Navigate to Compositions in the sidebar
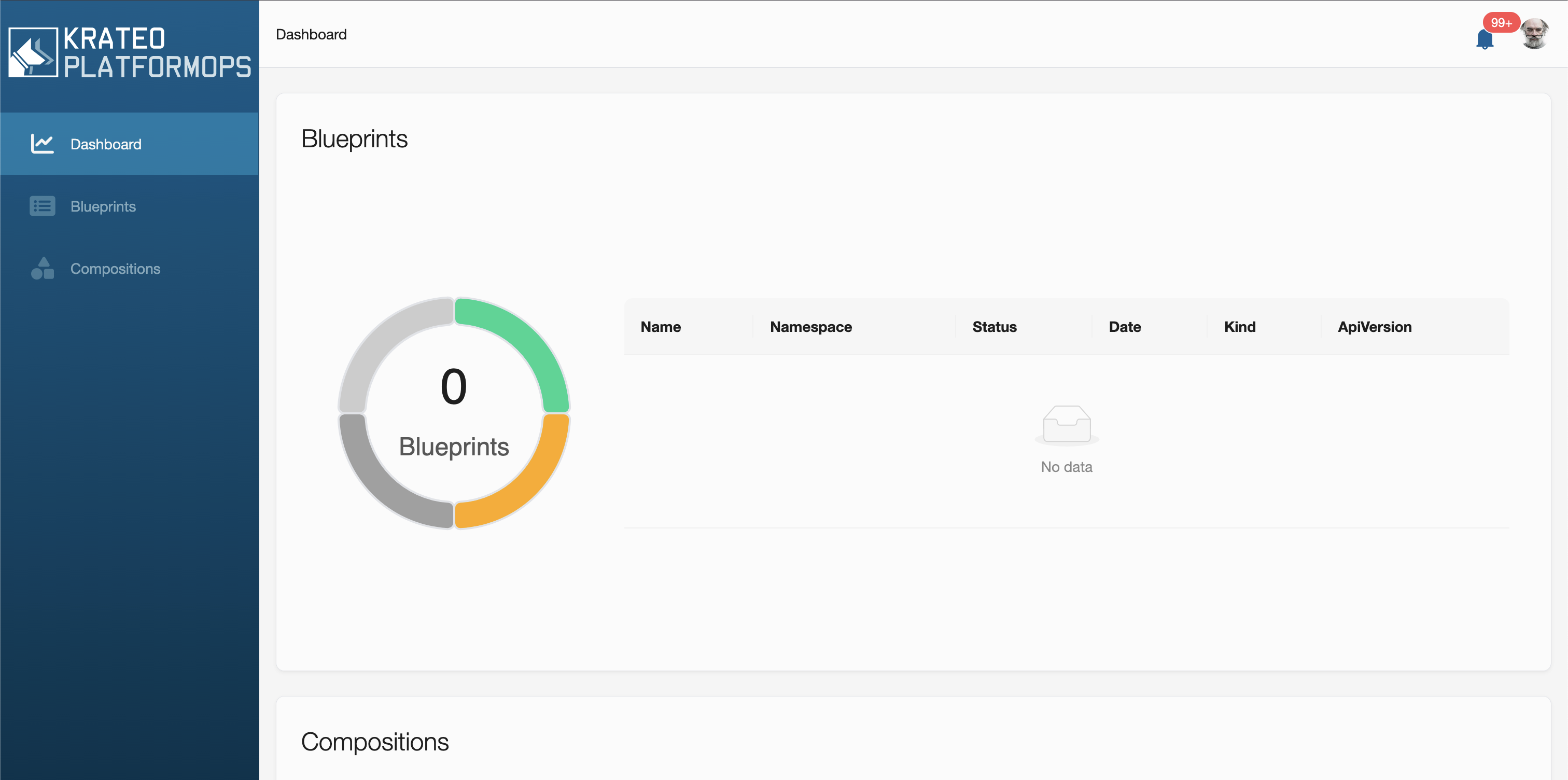1568x780 pixels. click(x=115, y=269)
